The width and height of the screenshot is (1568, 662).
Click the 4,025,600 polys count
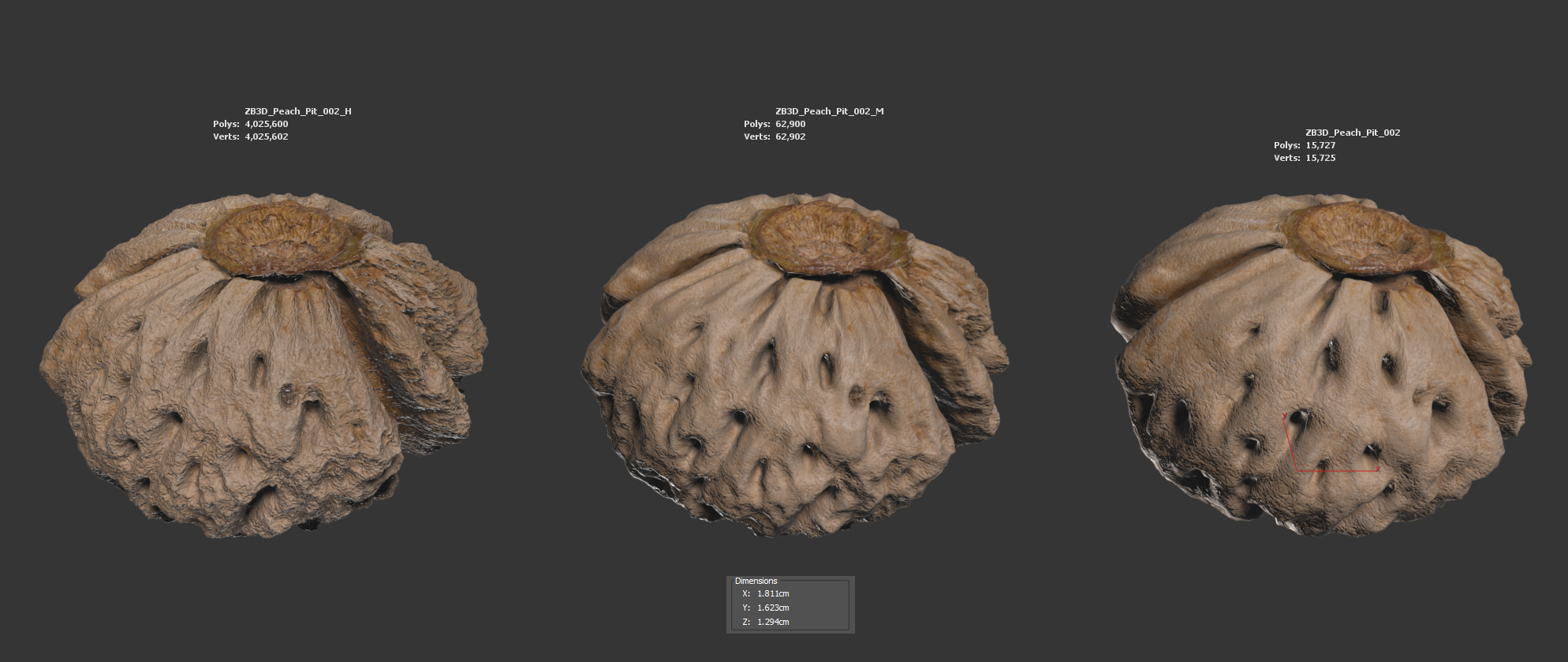pyautogui.click(x=267, y=124)
